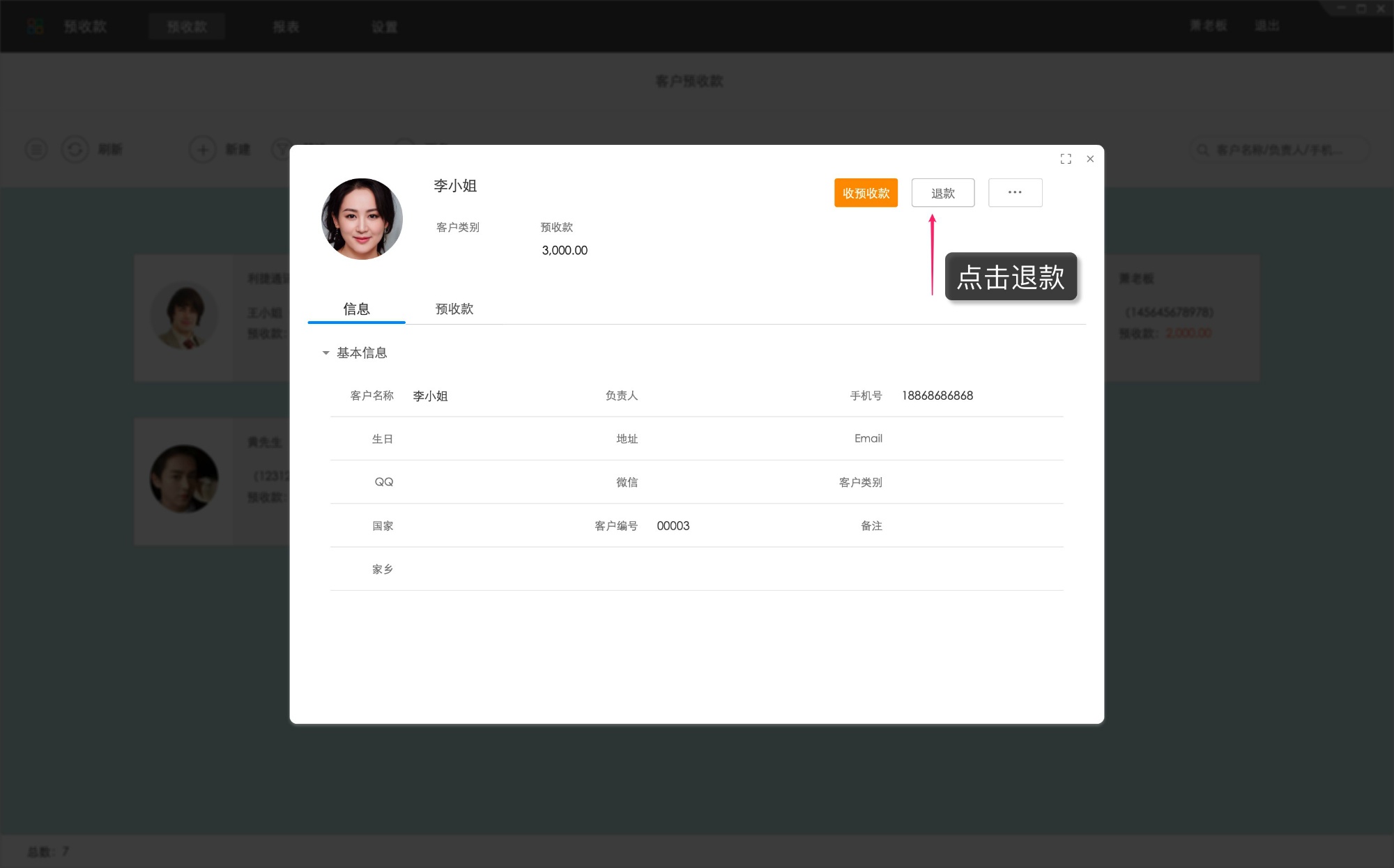Image resolution: width=1394 pixels, height=868 pixels.
Task: Click inside the customer search input field
Action: point(1282,149)
